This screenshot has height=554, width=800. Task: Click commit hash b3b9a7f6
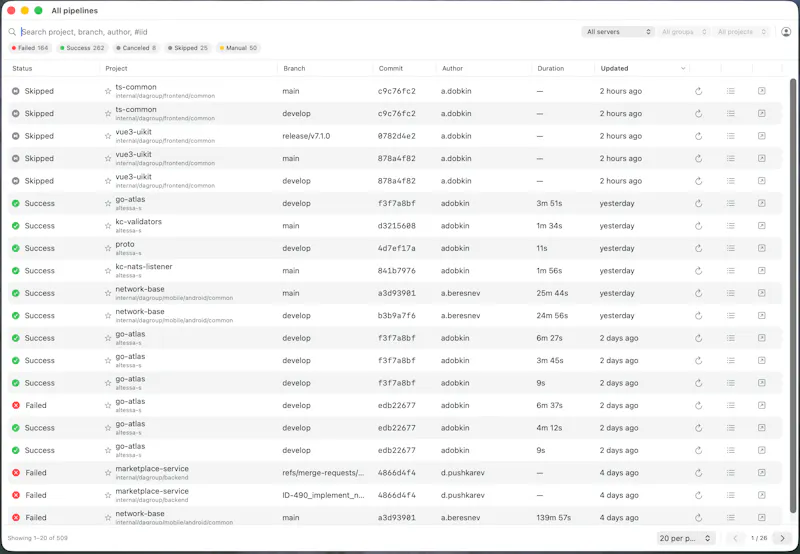tap(396, 316)
